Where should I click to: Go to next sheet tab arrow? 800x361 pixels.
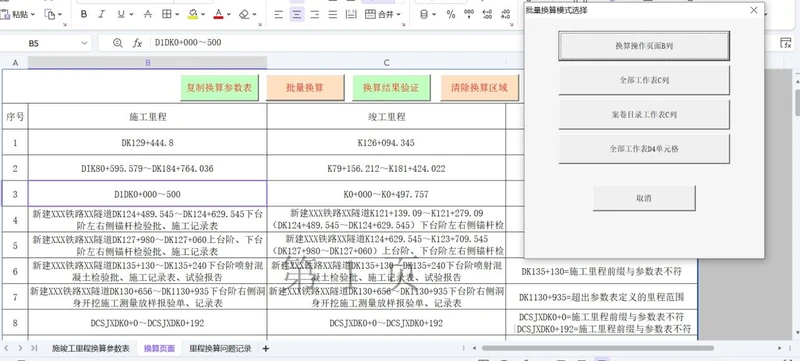coord(20,348)
